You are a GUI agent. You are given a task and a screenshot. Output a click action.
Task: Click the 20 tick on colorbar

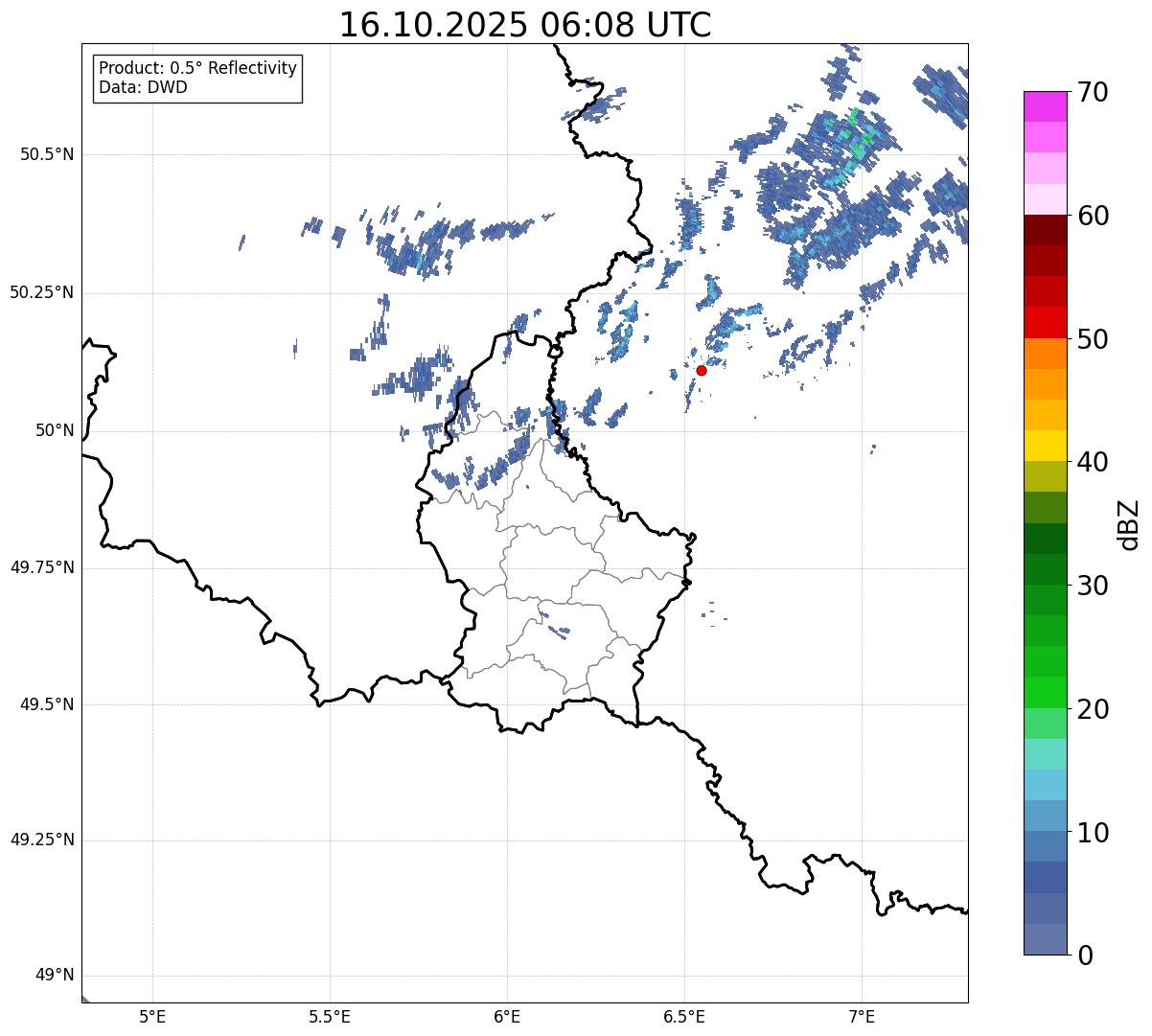(x=1092, y=709)
